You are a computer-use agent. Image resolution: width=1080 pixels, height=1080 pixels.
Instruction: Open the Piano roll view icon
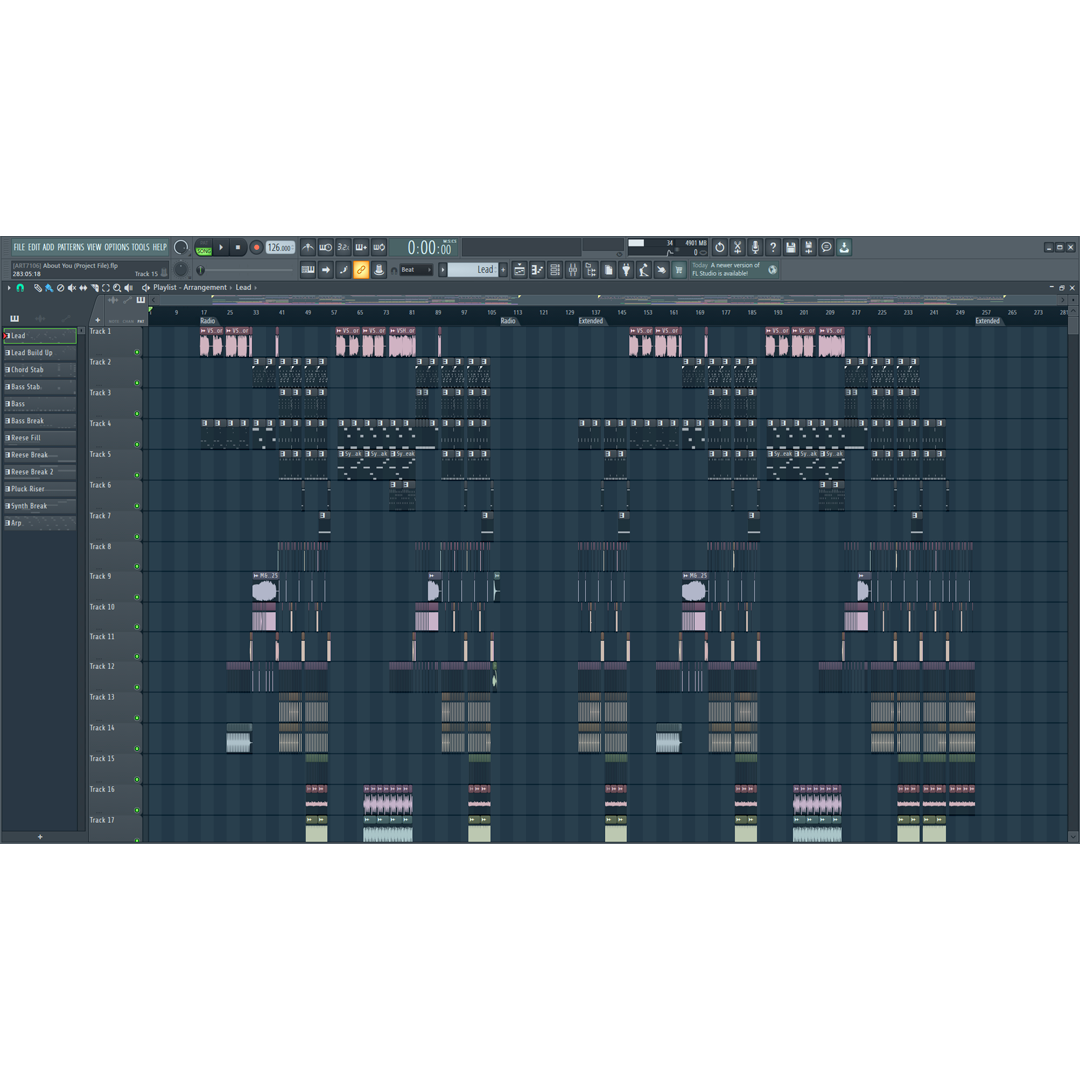(x=537, y=270)
